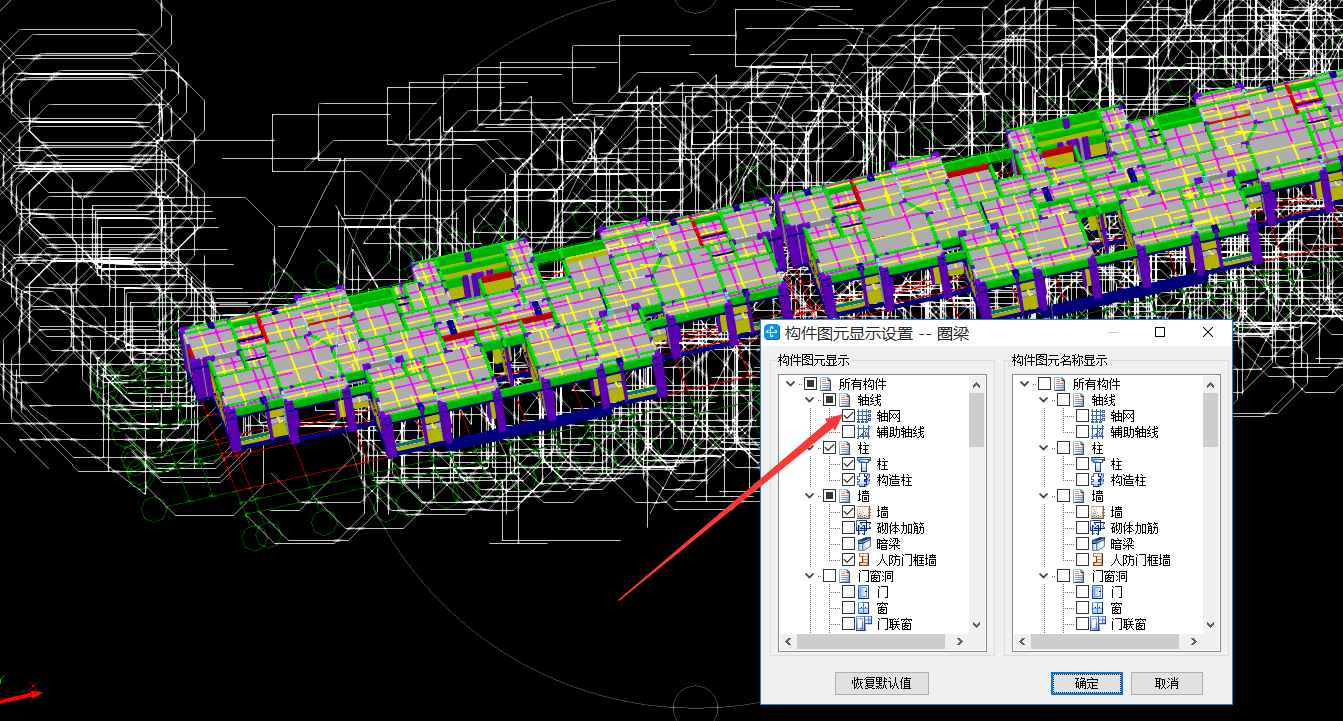Click the 暗梁 beam icon in 构件图元名称显示 tree
This screenshot has width=1343, height=721.
(1098, 544)
